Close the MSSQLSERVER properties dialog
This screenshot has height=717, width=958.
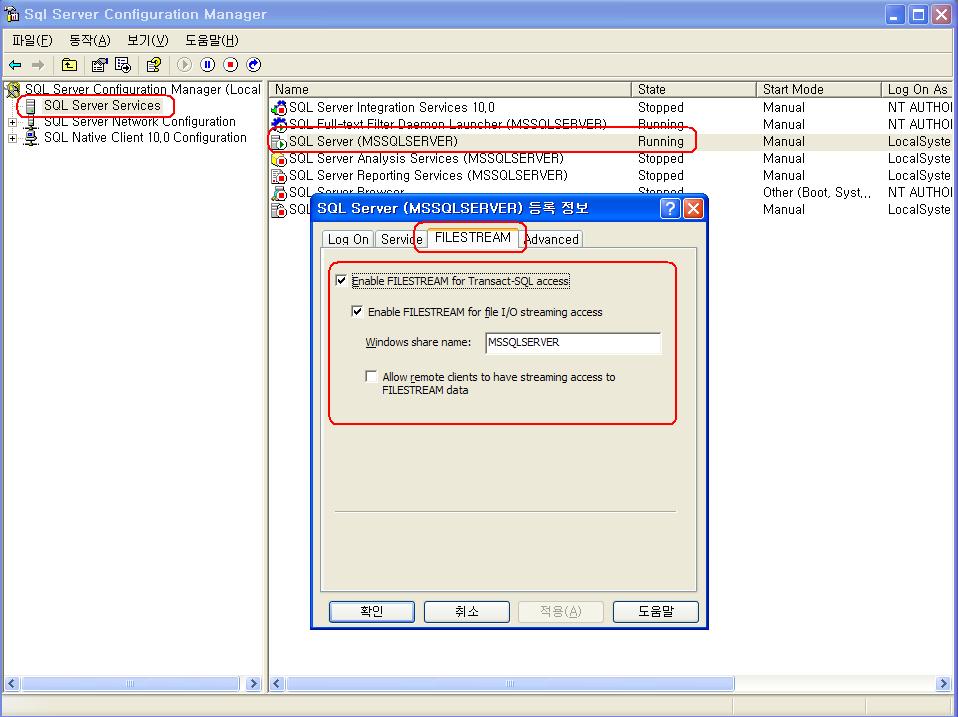tap(693, 209)
